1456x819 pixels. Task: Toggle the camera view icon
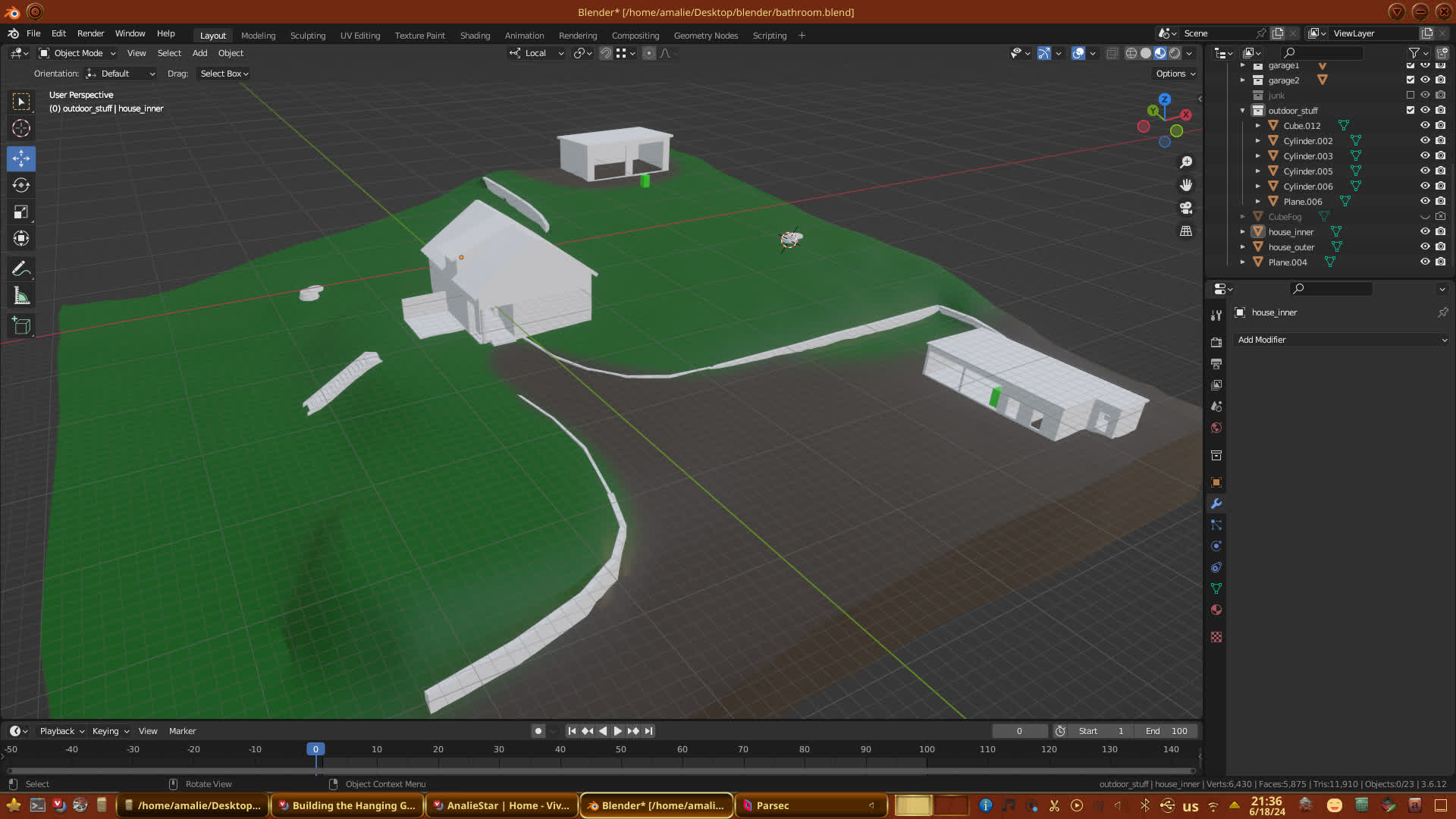click(x=1186, y=208)
